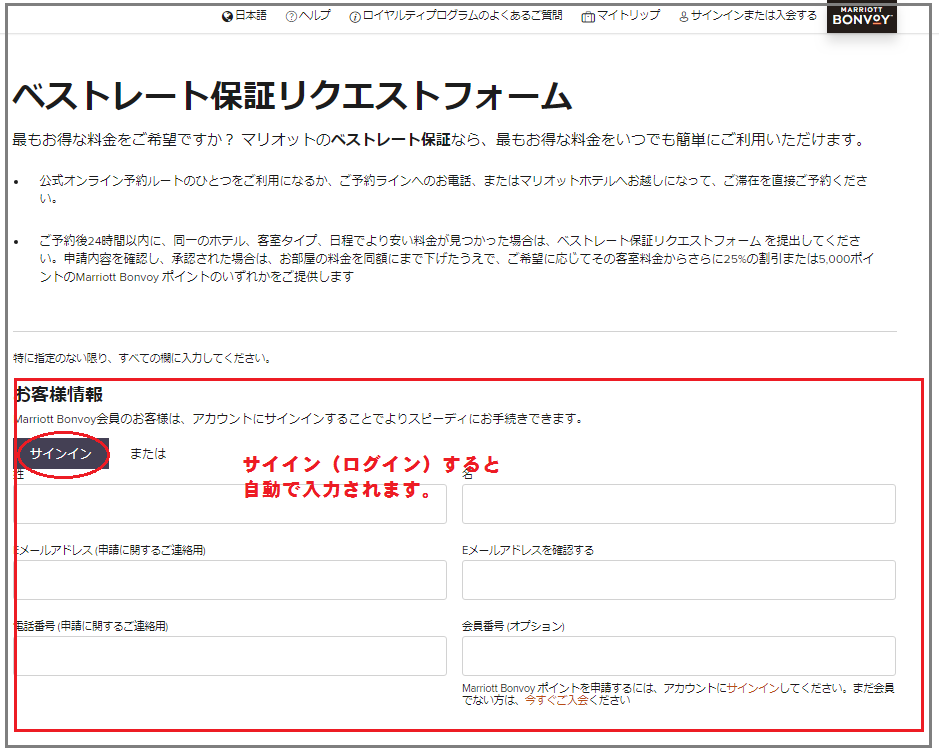Click the お客様情報 section heading

pyautogui.click(x=59, y=394)
